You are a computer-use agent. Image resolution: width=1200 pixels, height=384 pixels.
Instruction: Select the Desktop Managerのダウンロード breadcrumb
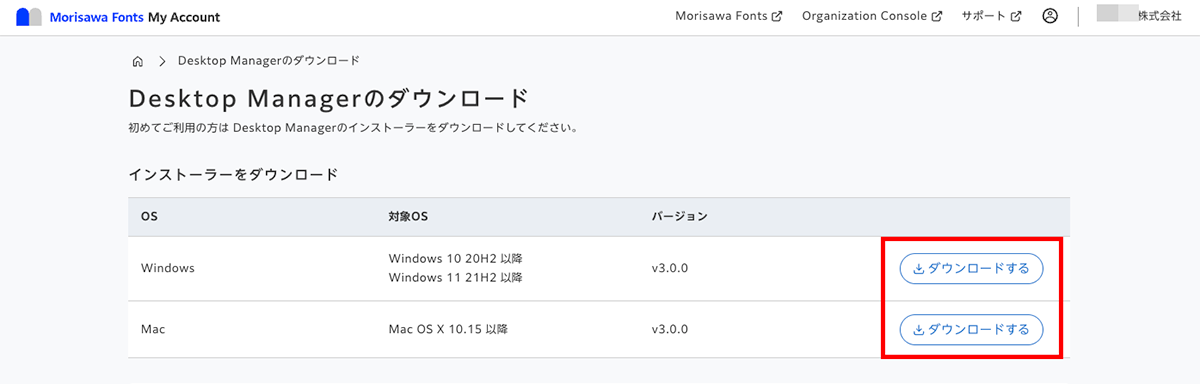pyautogui.click(x=268, y=61)
